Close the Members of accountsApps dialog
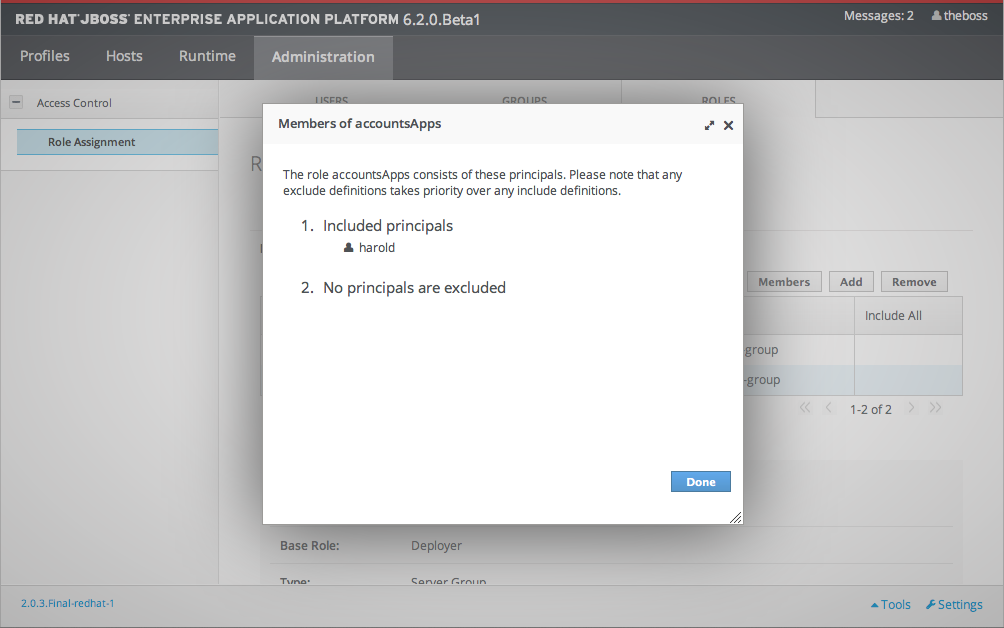1004x628 pixels. click(x=728, y=125)
